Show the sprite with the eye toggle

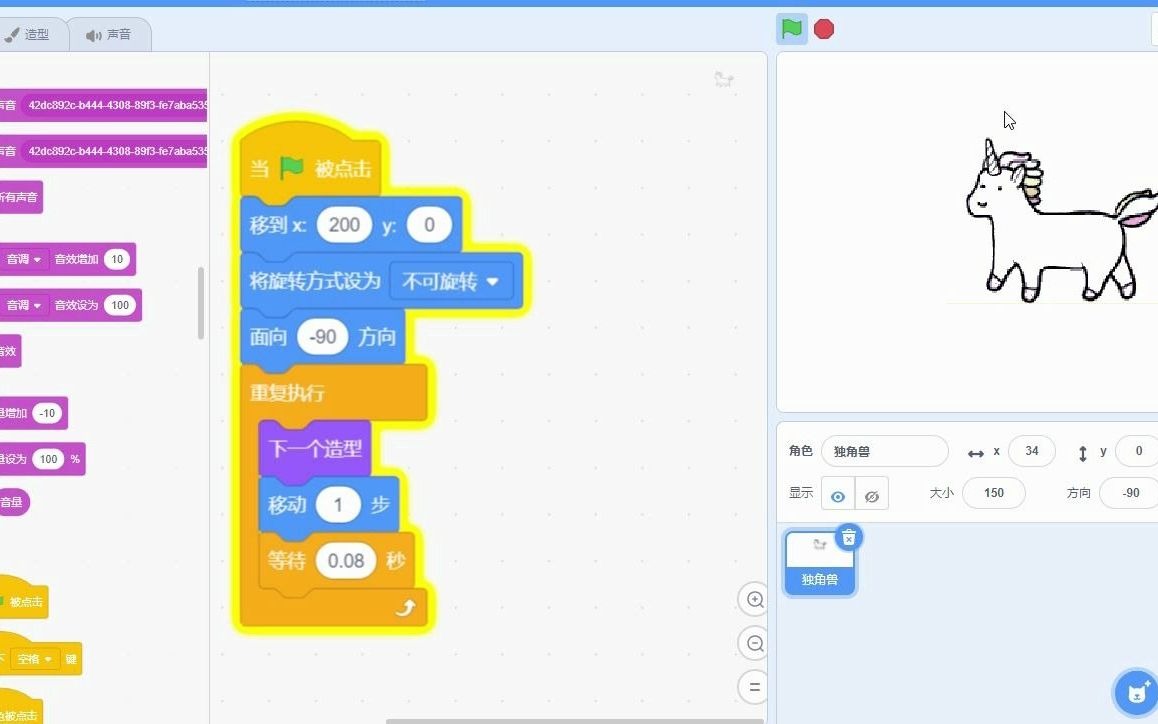[x=838, y=493]
